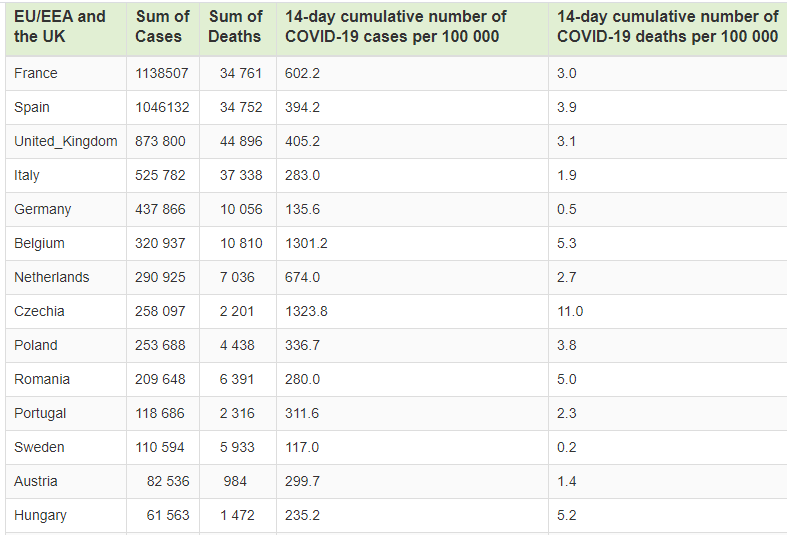This screenshot has width=787, height=535.
Task: Click Czechia's 14-day death rate 11.0
Action: (x=570, y=312)
